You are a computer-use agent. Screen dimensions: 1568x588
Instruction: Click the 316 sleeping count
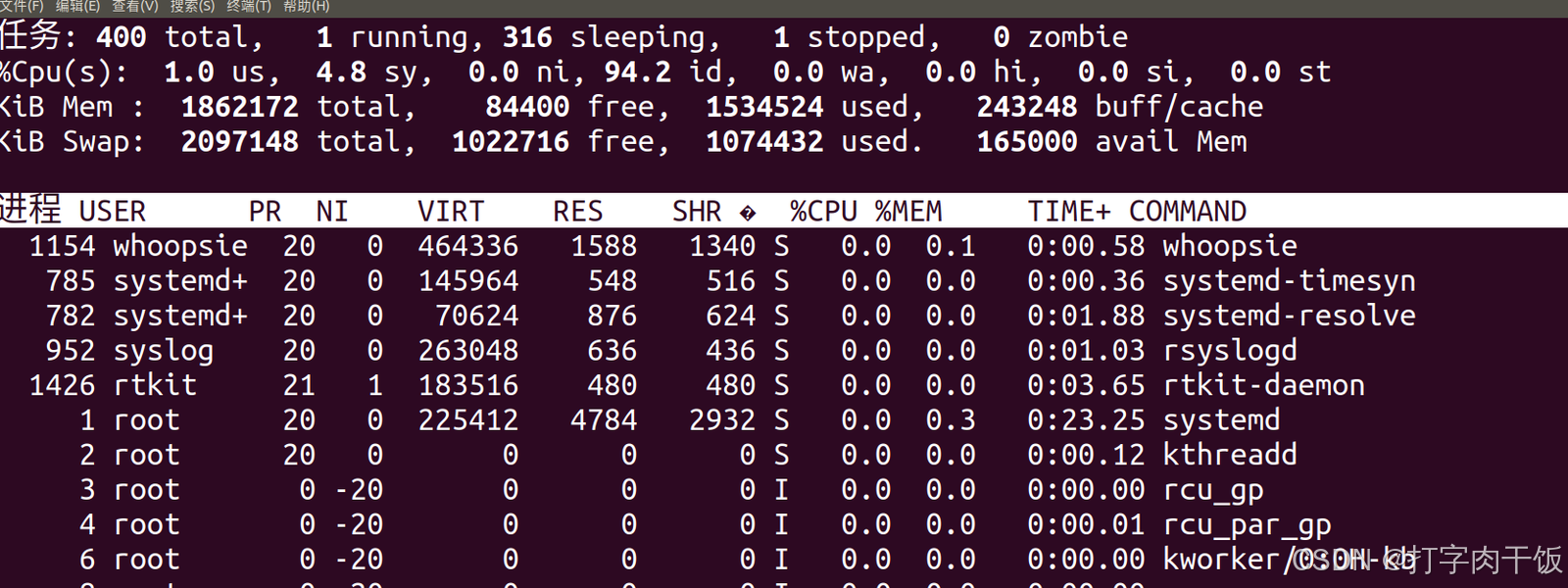click(x=528, y=38)
